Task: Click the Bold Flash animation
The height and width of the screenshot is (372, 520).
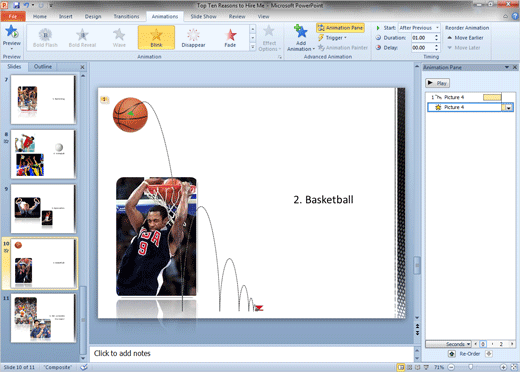Action: click(x=45, y=37)
